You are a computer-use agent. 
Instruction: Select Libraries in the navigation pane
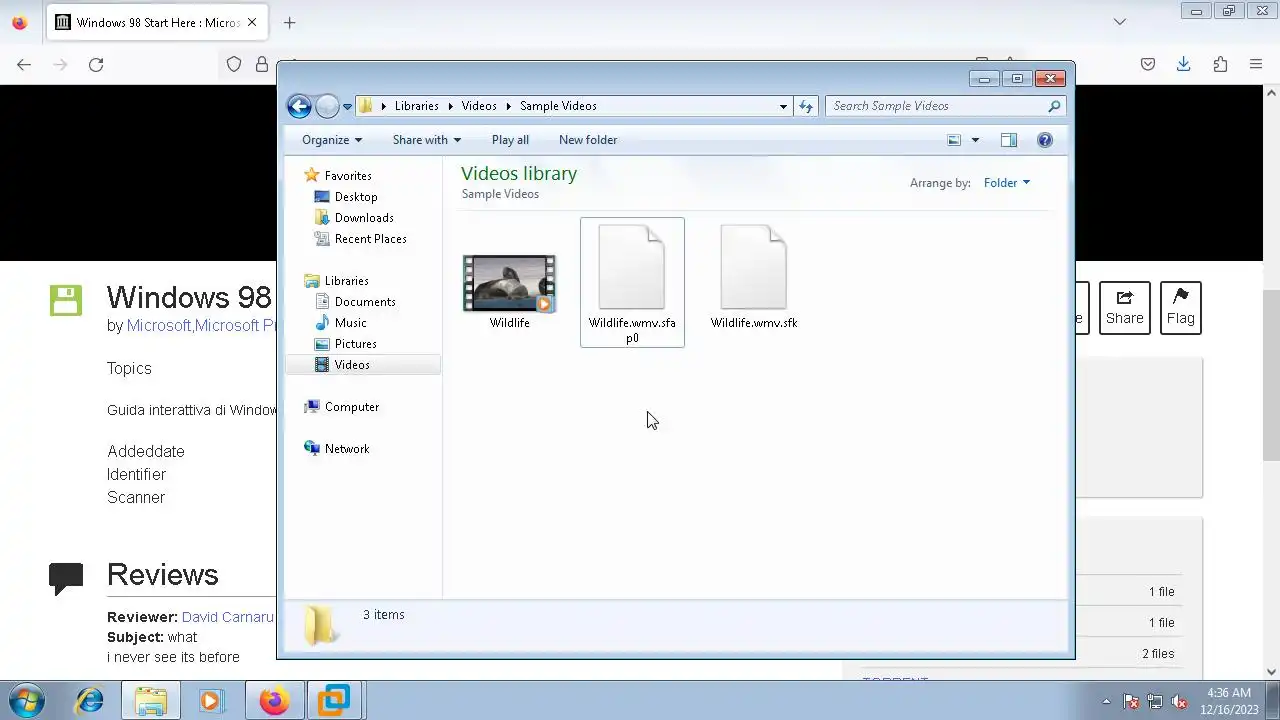(x=346, y=281)
